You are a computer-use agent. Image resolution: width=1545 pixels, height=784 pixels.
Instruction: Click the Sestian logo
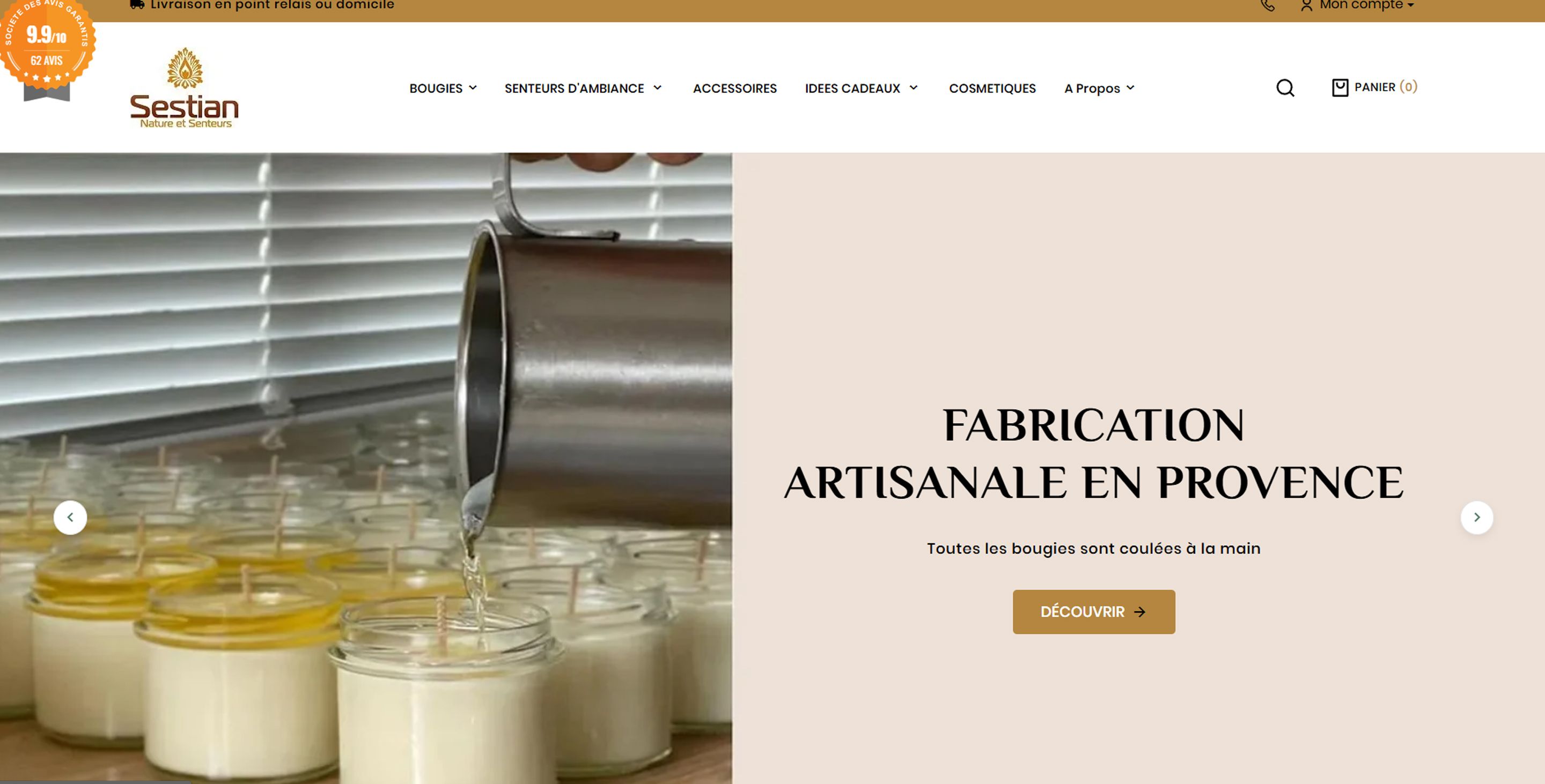point(184,87)
